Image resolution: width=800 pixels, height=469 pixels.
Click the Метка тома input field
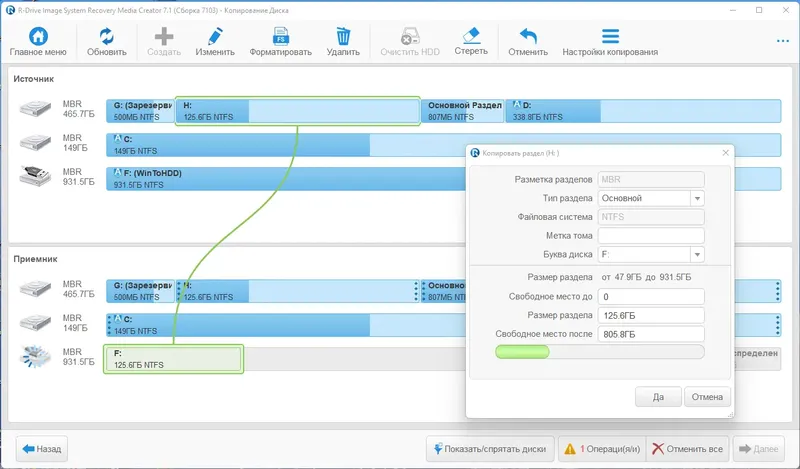[x=651, y=235]
